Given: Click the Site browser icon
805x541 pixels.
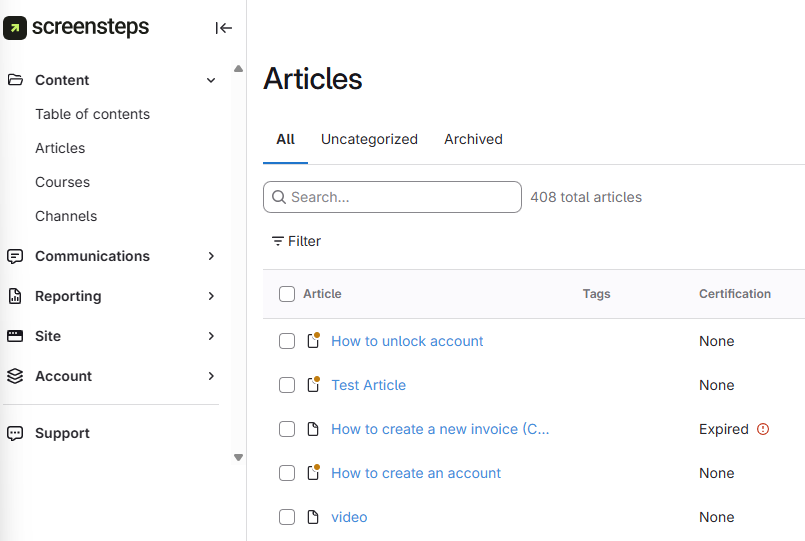Looking at the screenshot, I should pos(15,336).
